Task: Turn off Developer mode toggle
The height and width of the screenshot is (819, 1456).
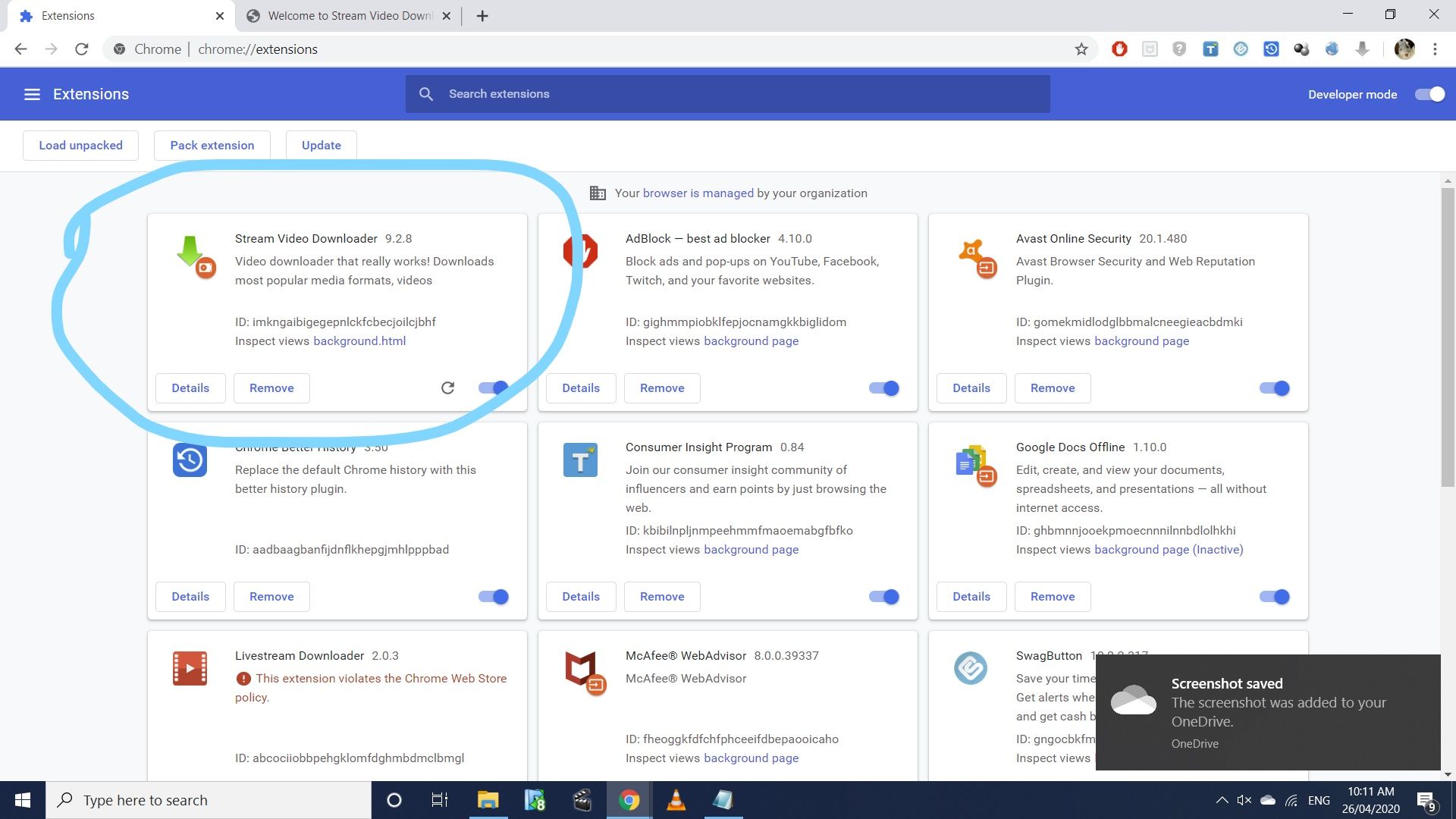Action: (x=1429, y=94)
